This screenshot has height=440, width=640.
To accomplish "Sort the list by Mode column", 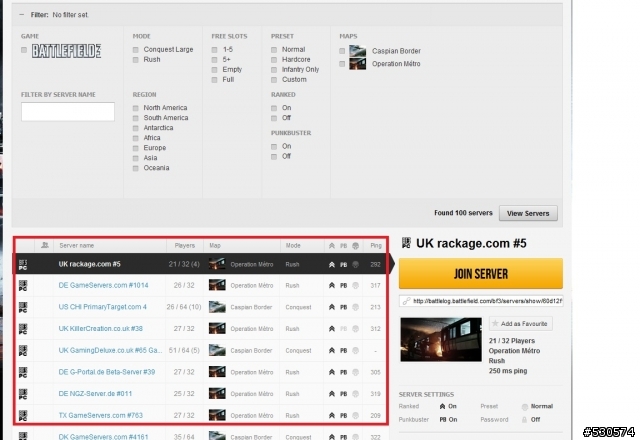I will [x=293, y=245].
